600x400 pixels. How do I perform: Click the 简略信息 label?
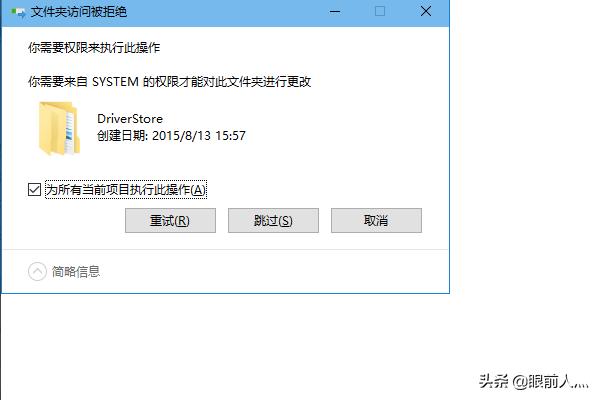(76, 272)
